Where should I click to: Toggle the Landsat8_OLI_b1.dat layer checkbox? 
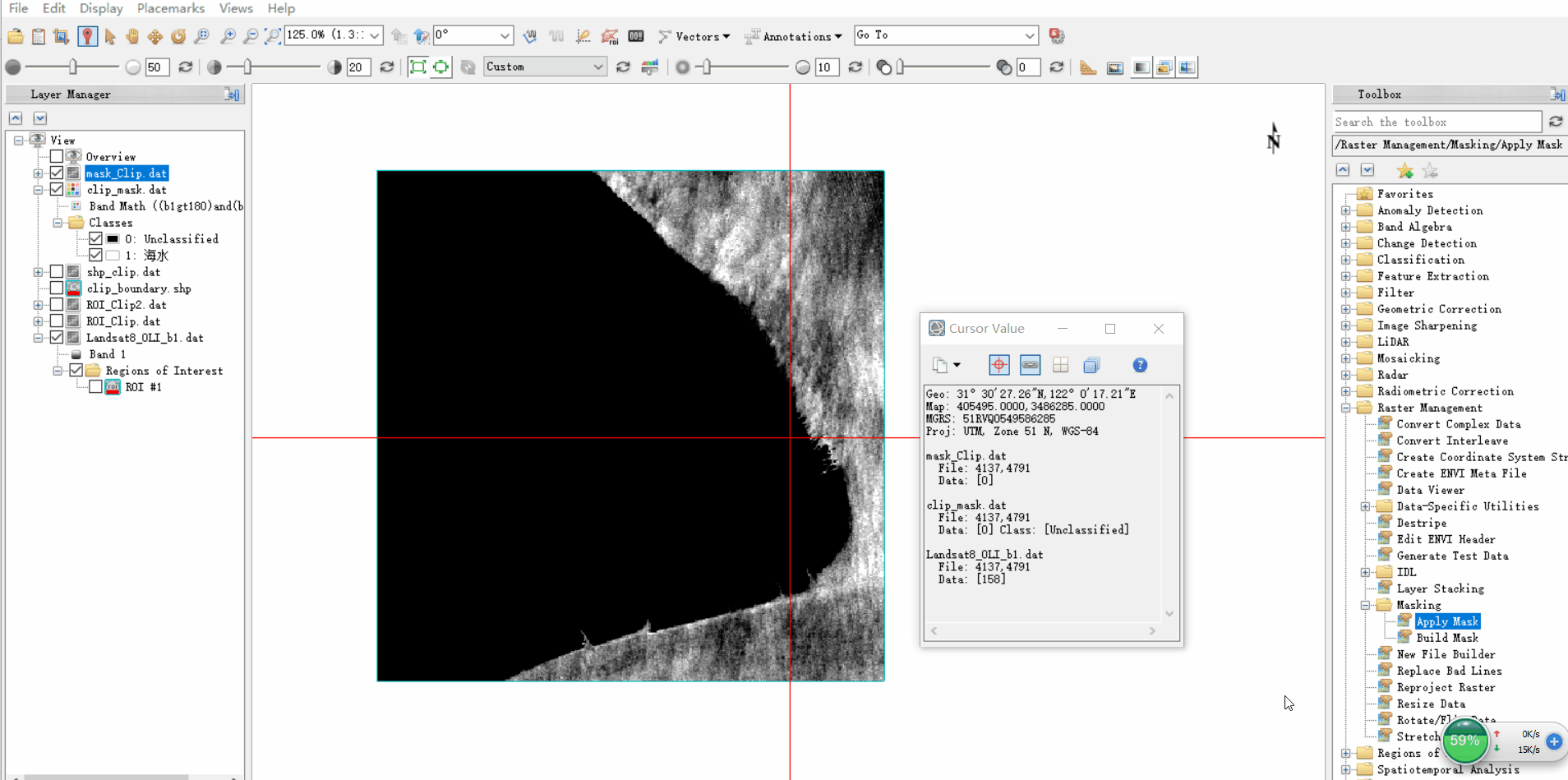pyautogui.click(x=57, y=338)
